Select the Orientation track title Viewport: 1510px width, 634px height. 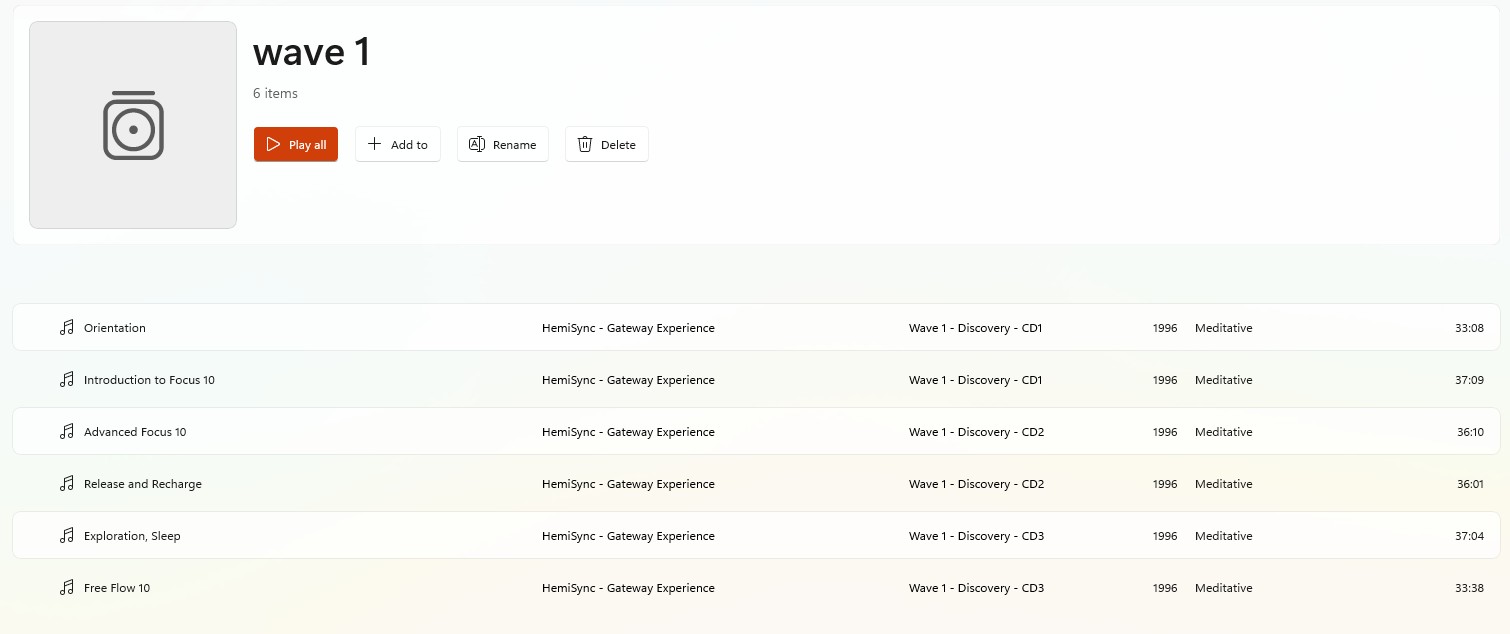click(115, 328)
